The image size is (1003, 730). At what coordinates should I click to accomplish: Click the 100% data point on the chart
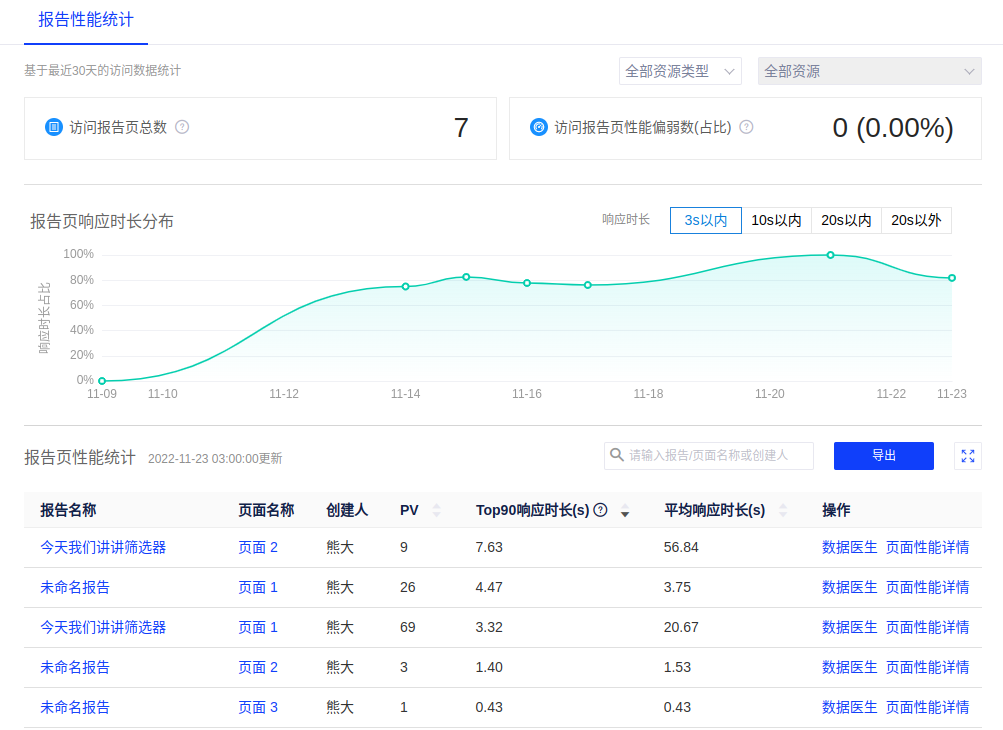click(830, 255)
